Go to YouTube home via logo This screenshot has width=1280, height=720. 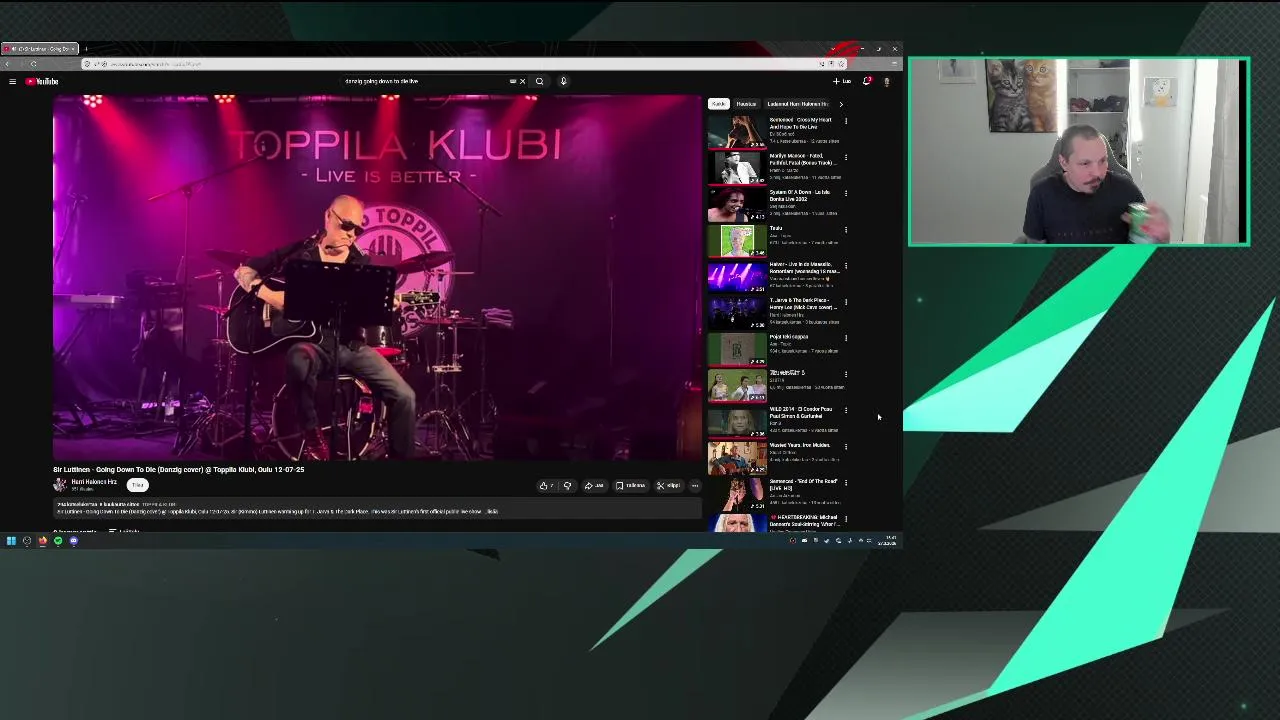click(42, 81)
